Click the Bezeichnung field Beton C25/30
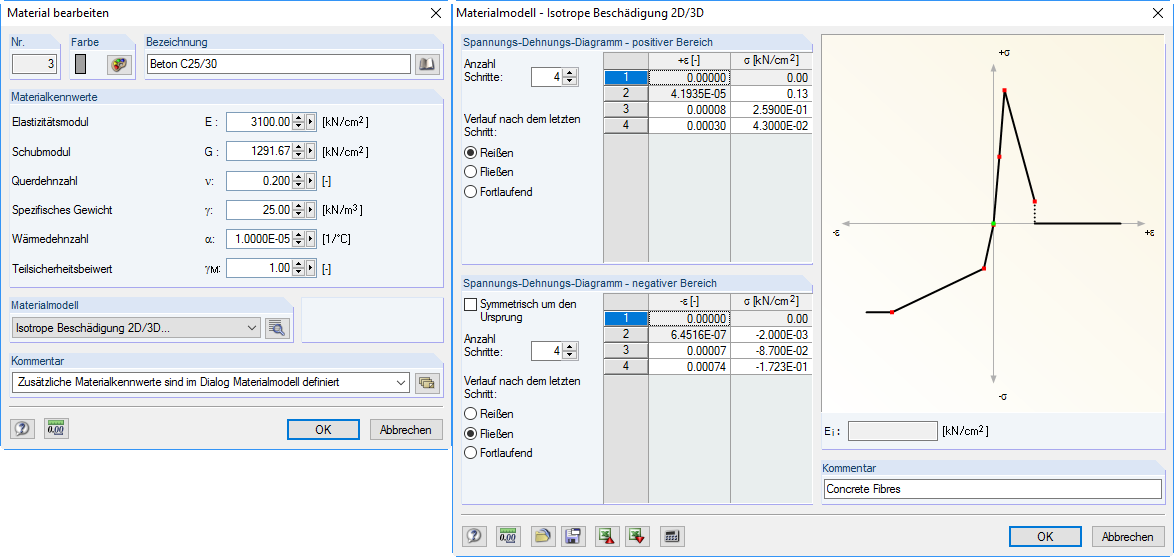Image resolution: width=1174 pixels, height=557 pixels. coord(279,64)
